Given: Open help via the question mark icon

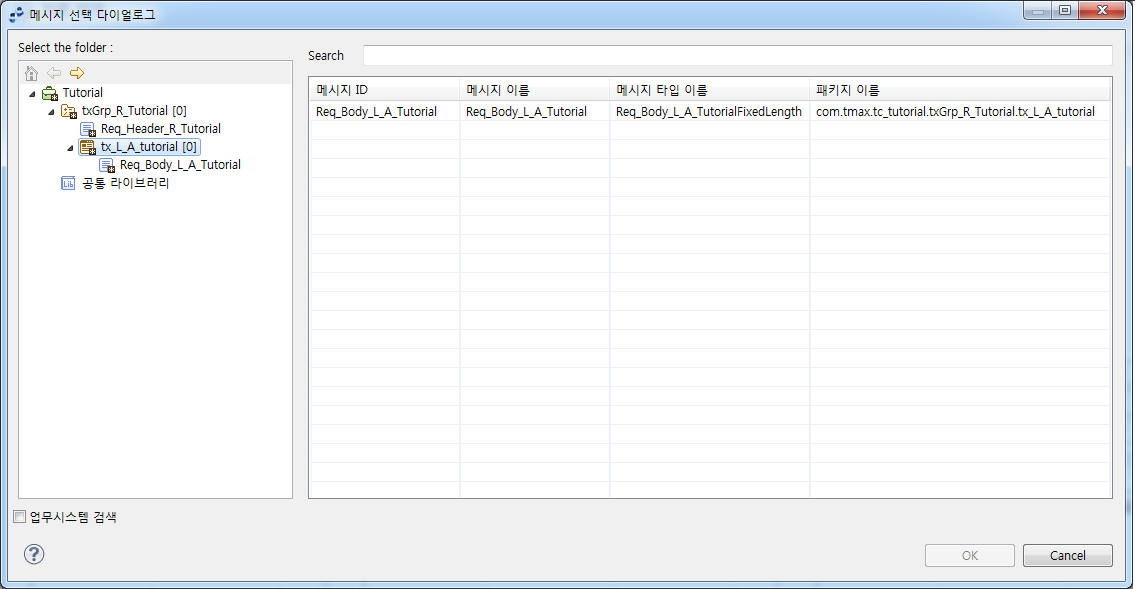Looking at the screenshot, I should [x=33, y=554].
